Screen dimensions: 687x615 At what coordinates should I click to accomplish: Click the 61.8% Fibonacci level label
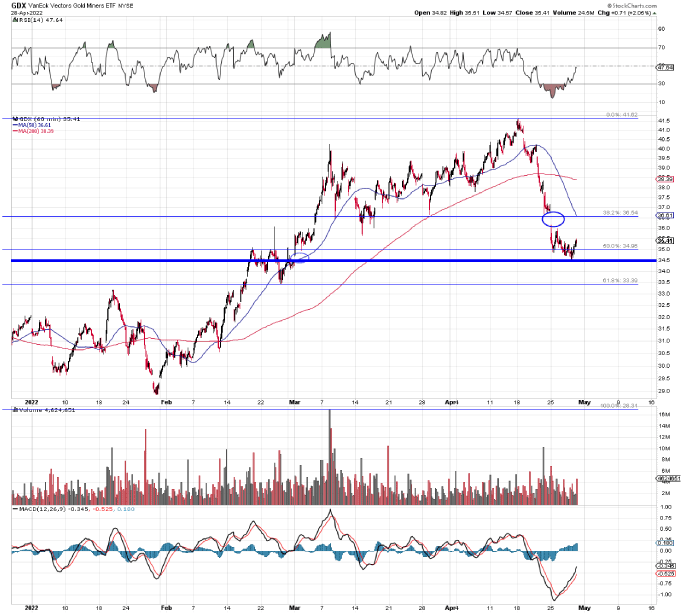pos(623,281)
